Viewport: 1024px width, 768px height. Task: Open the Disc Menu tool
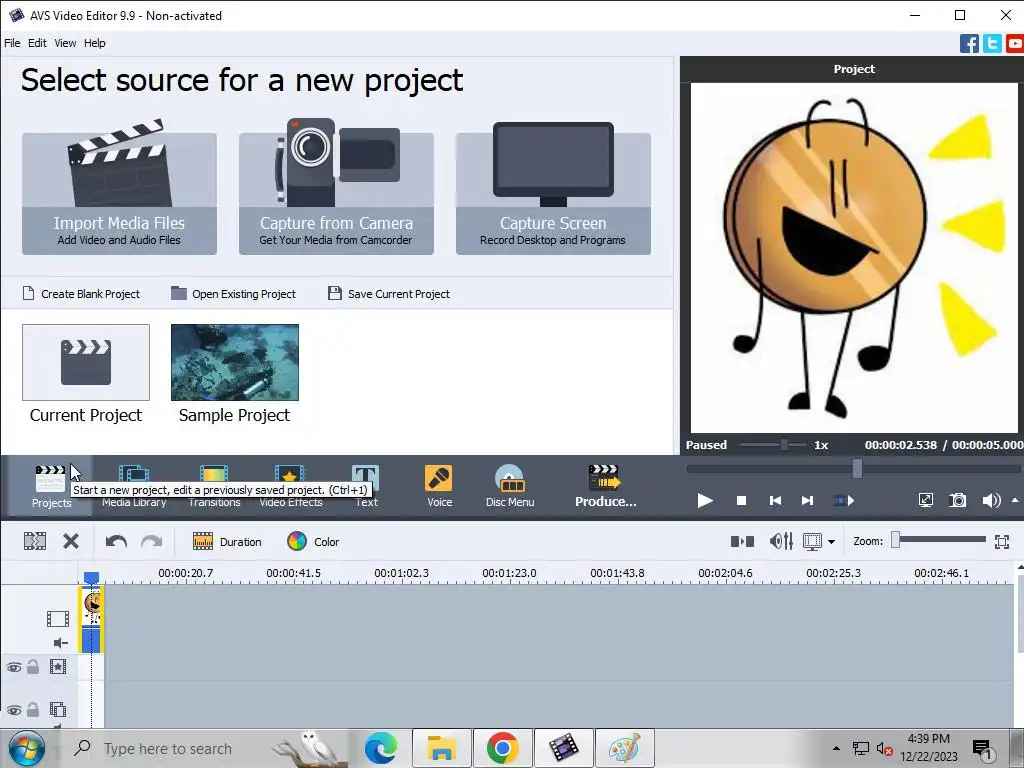[x=510, y=487]
